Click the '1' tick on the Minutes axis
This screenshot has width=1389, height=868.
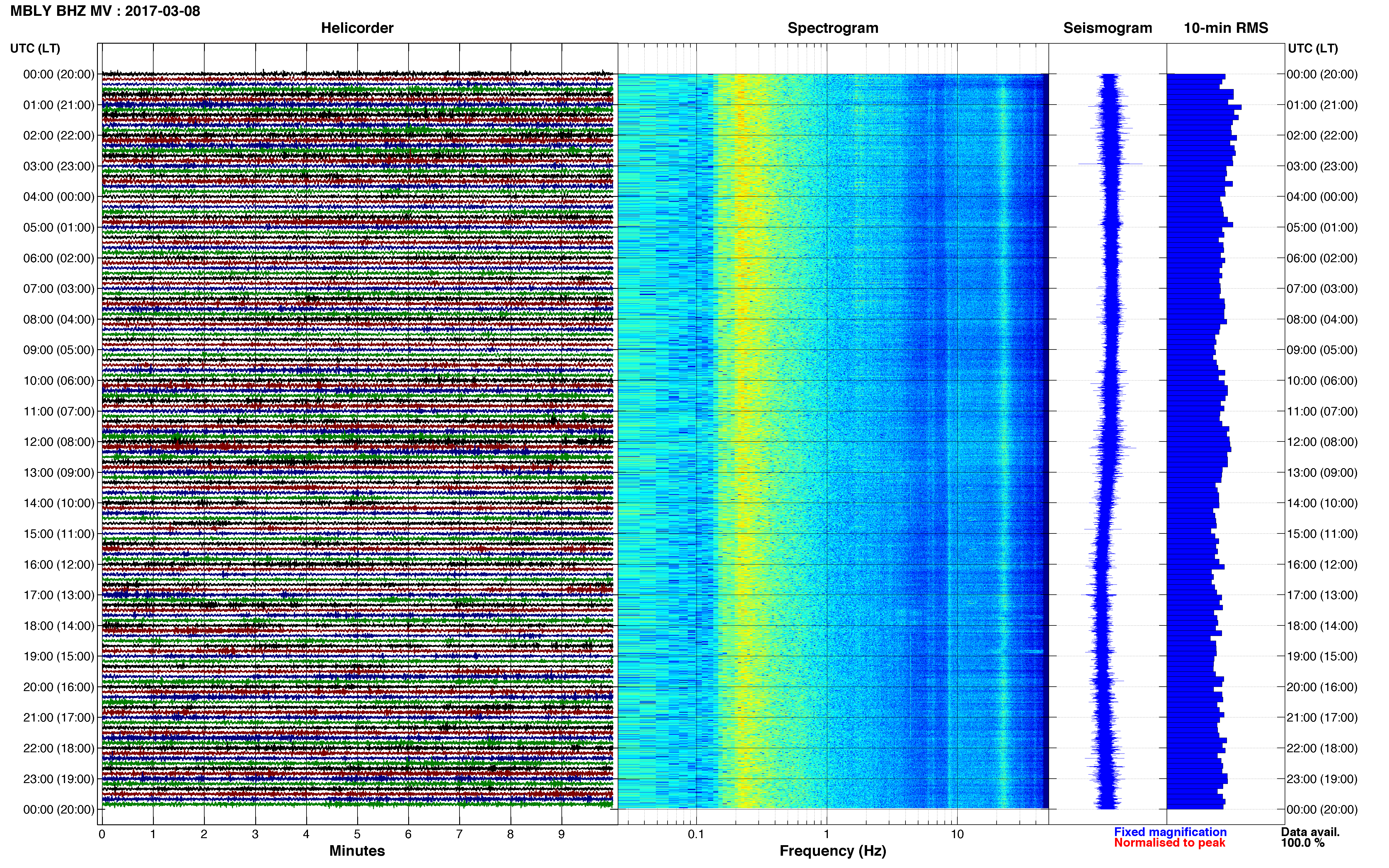click(153, 834)
